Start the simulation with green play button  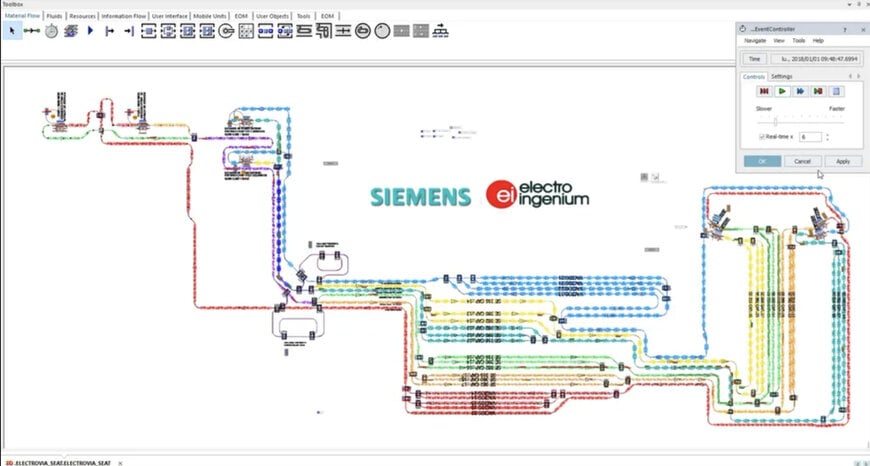click(782, 91)
